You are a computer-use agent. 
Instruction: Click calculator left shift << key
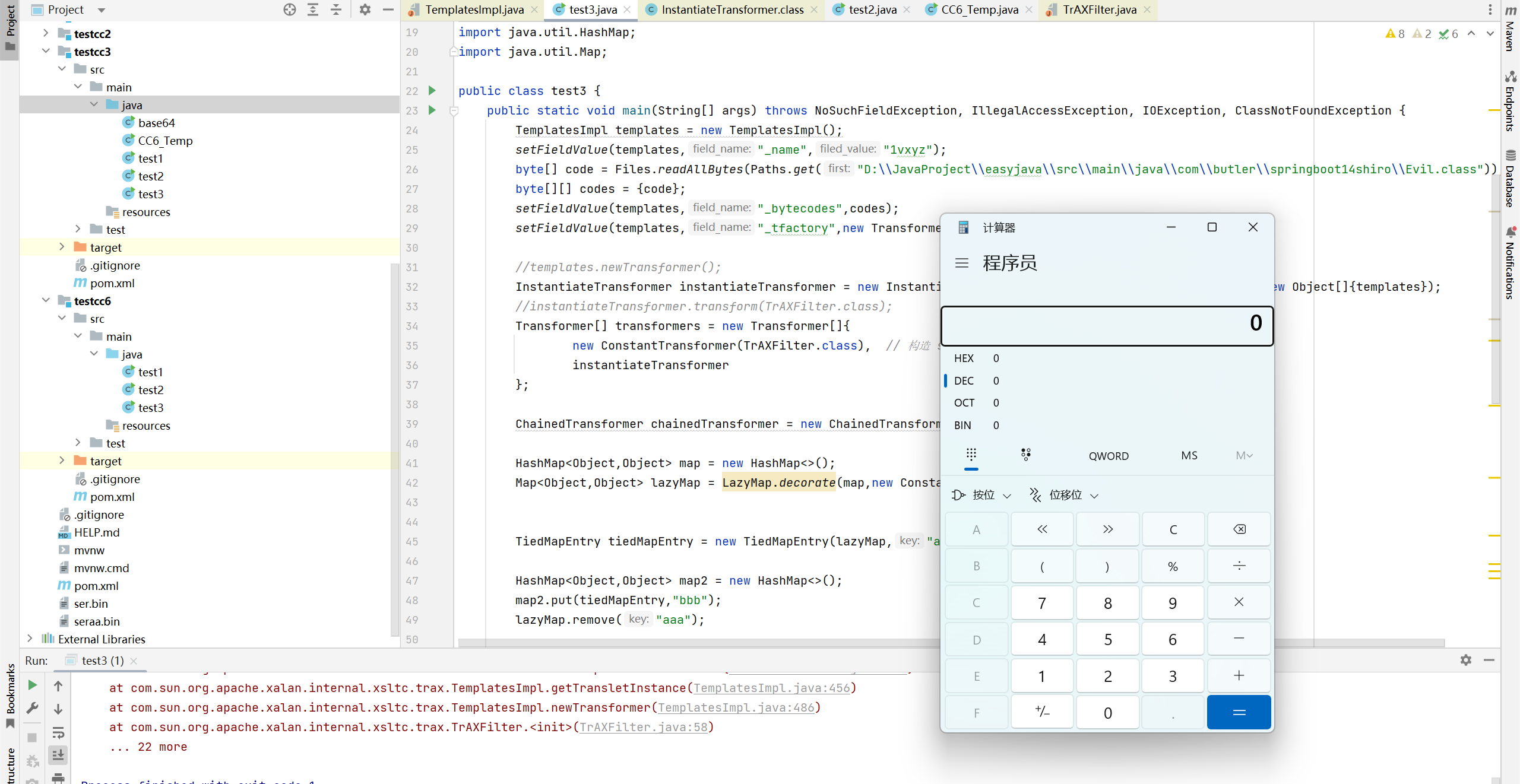tap(1042, 529)
